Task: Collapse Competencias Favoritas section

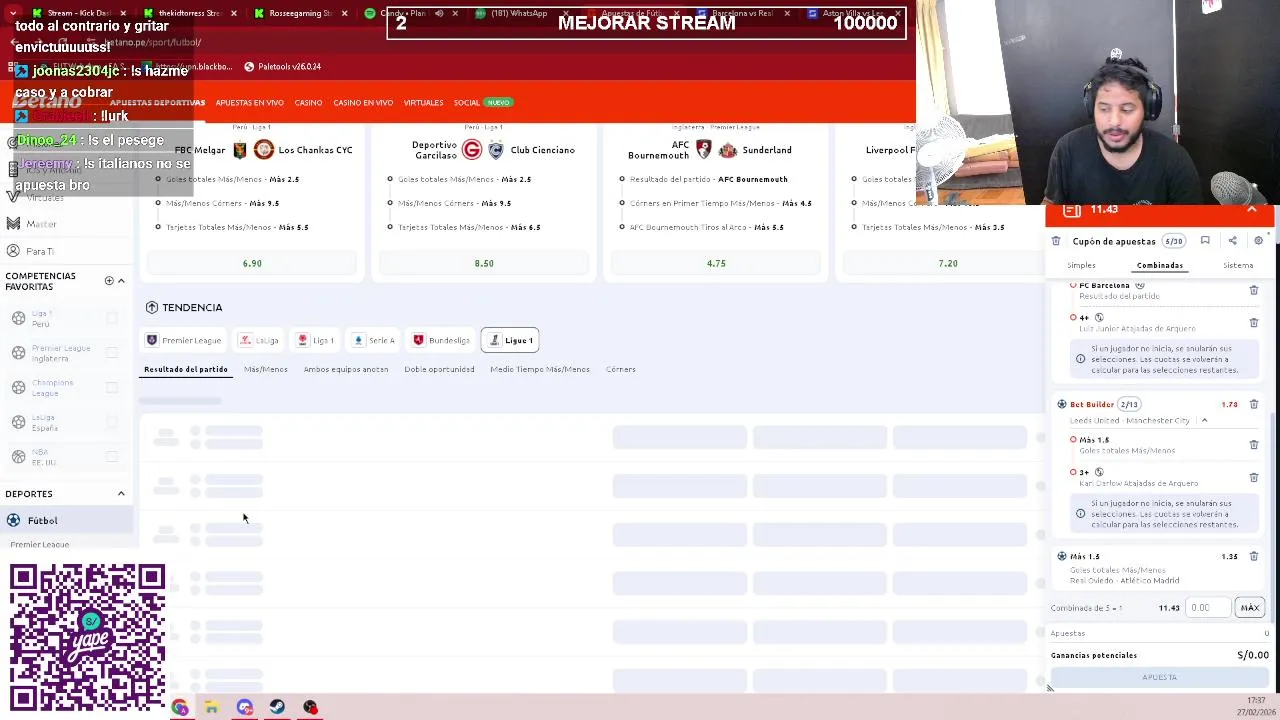Action: pos(121,280)
